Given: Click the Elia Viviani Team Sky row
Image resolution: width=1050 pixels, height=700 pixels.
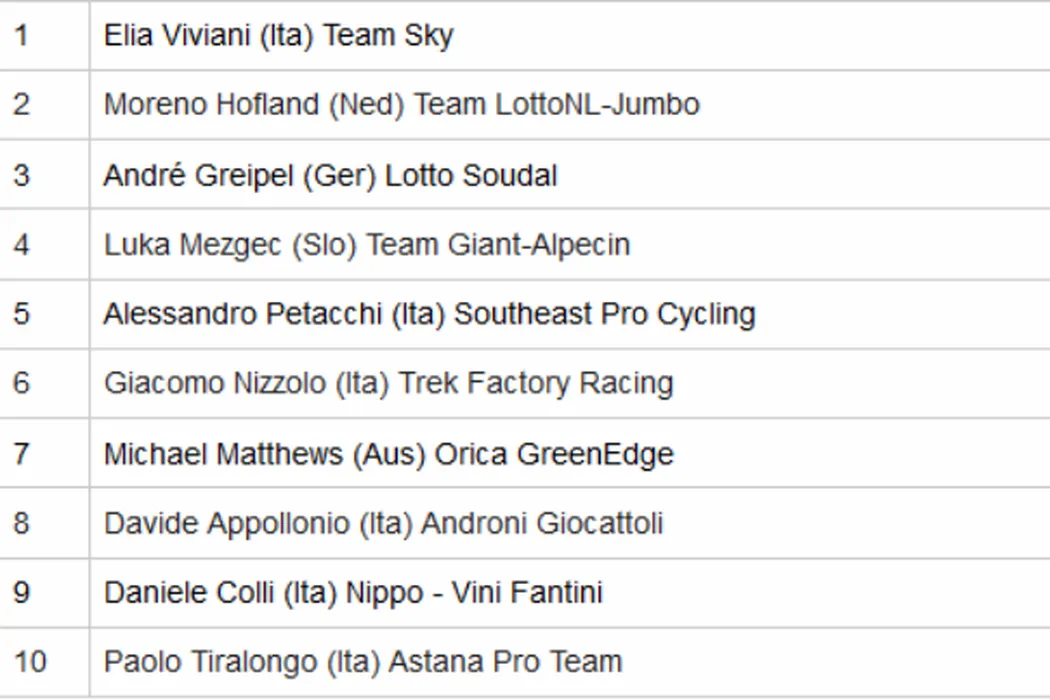Looking at the screenshot, I should (278, 36).
